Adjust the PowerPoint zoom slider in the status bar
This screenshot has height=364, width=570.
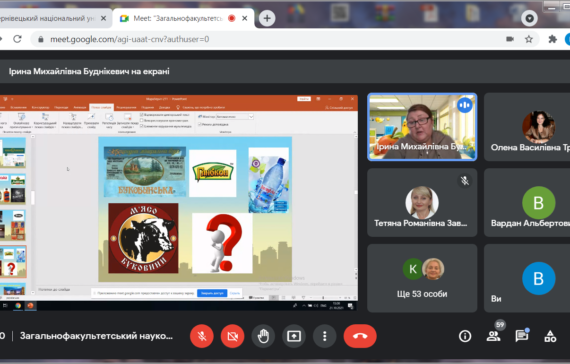tap(323, 297)
